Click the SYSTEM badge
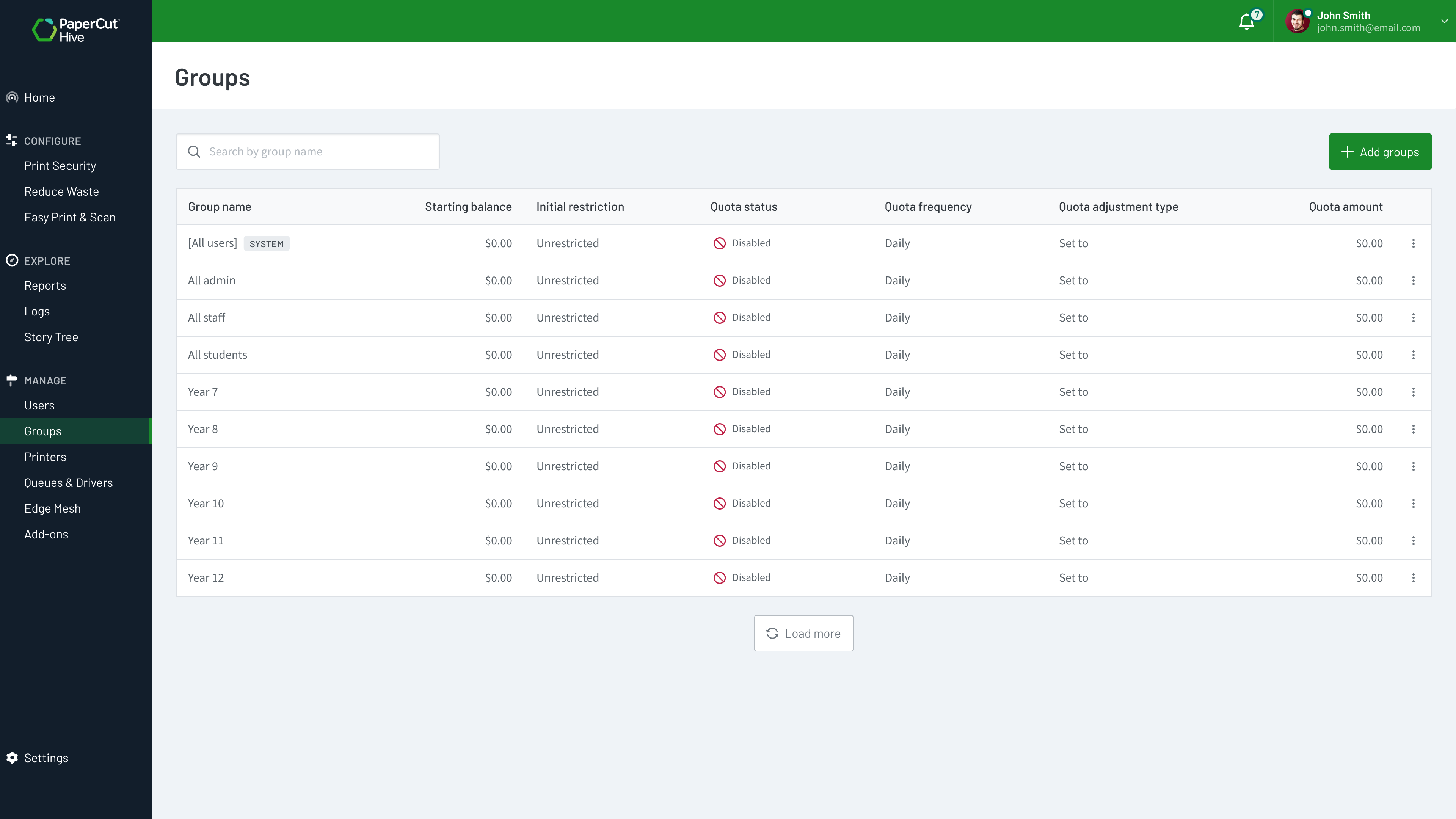Screen dimensions: 1456x819 [x=267, y=243]
